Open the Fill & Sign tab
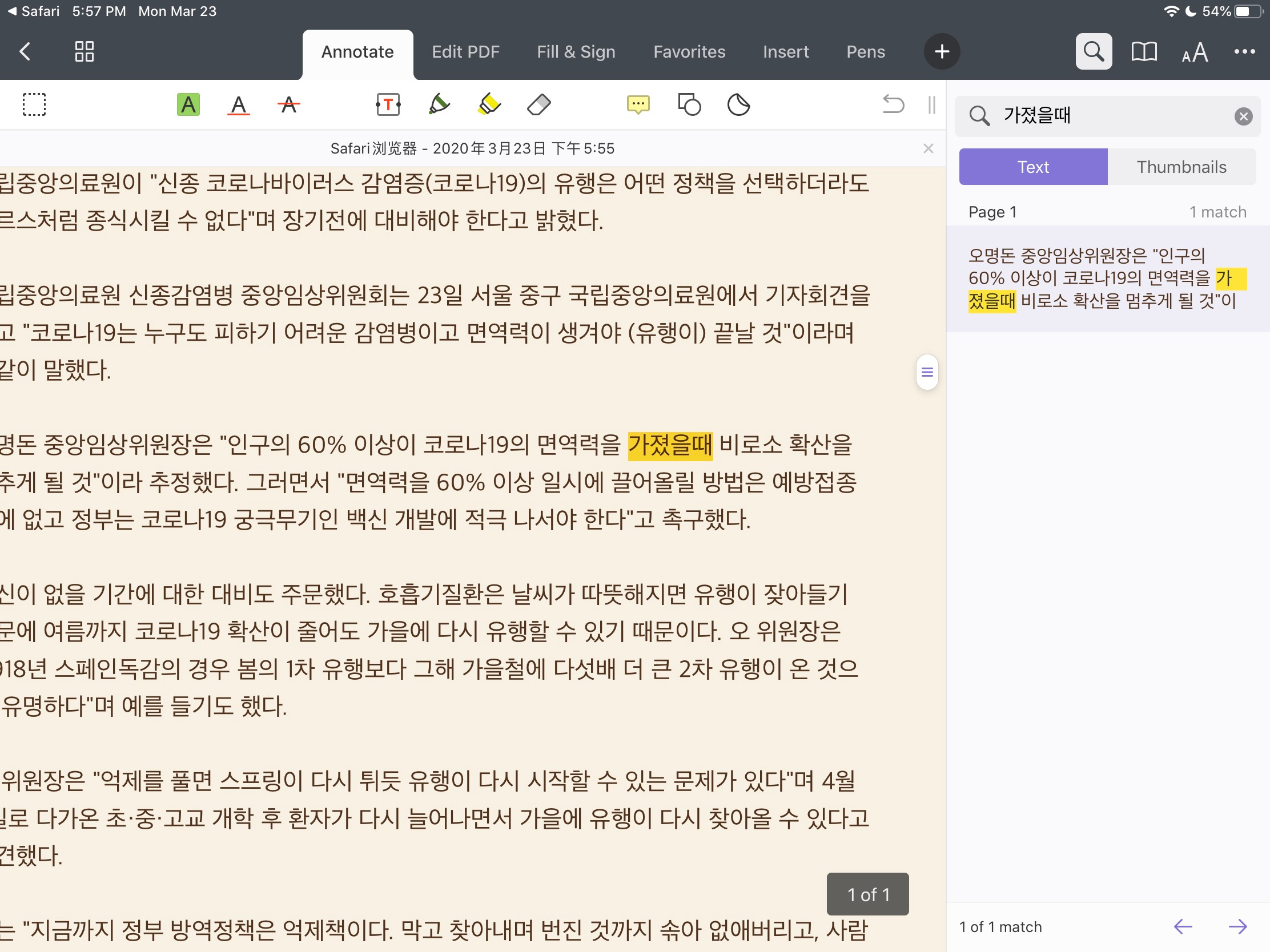Screen dimensions: 1270x952 coord(575,52)
